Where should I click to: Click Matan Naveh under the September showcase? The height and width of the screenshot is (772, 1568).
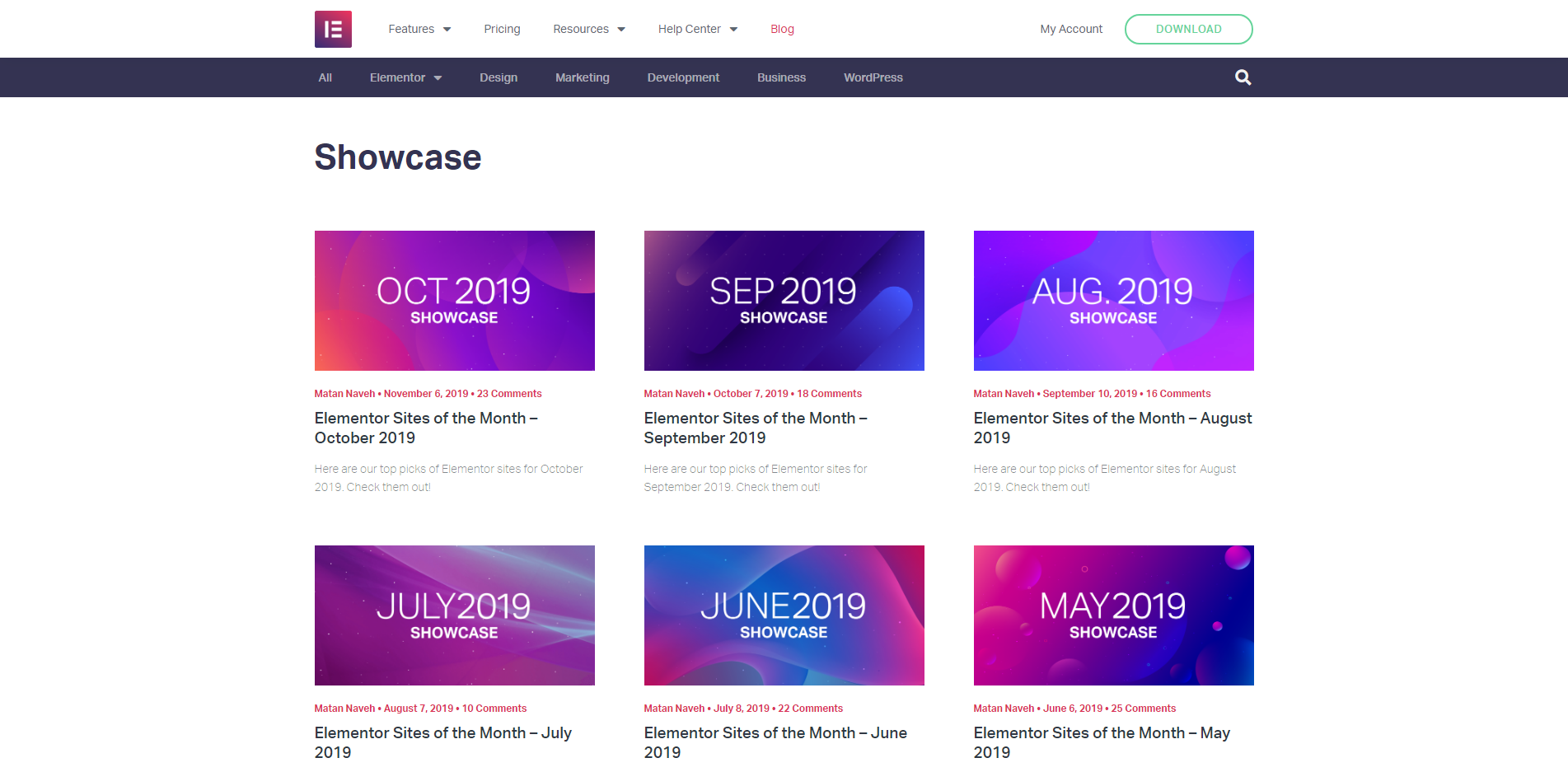click(674, 393)
